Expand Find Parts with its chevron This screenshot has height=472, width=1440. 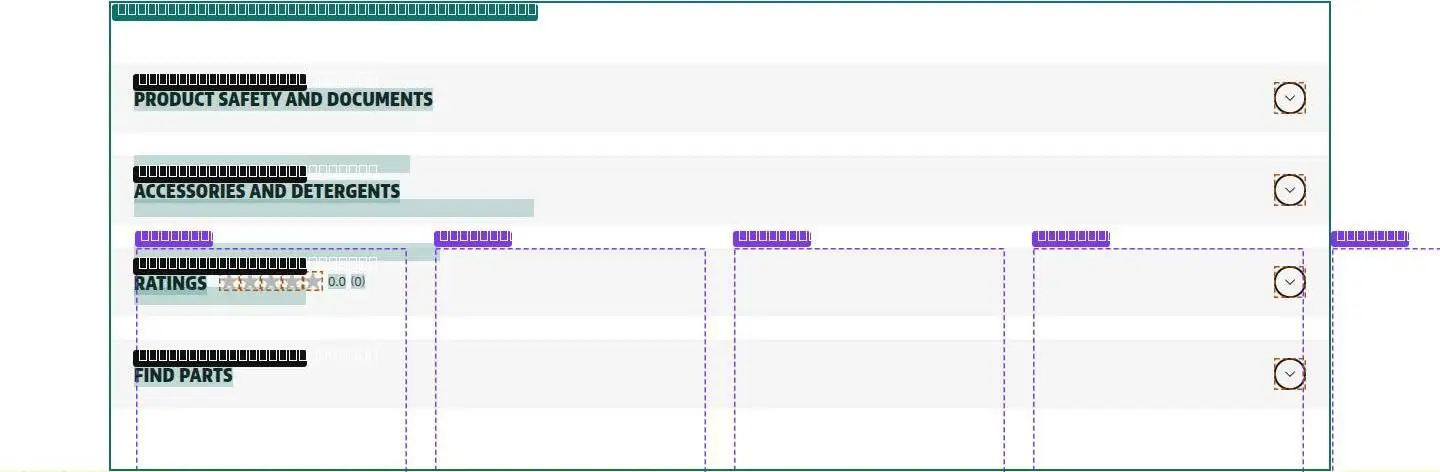click(1290, 374)
